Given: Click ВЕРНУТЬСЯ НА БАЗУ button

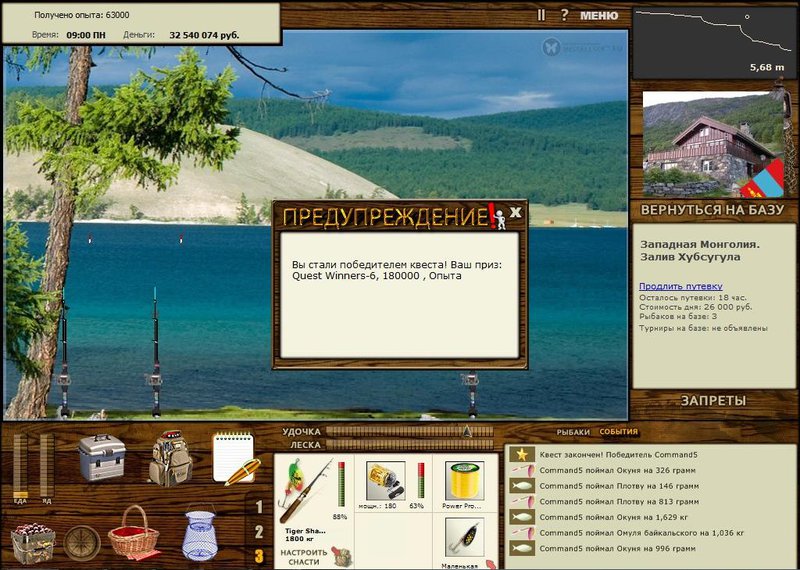Looking at the screenshot, I should (x=712, y=210).
